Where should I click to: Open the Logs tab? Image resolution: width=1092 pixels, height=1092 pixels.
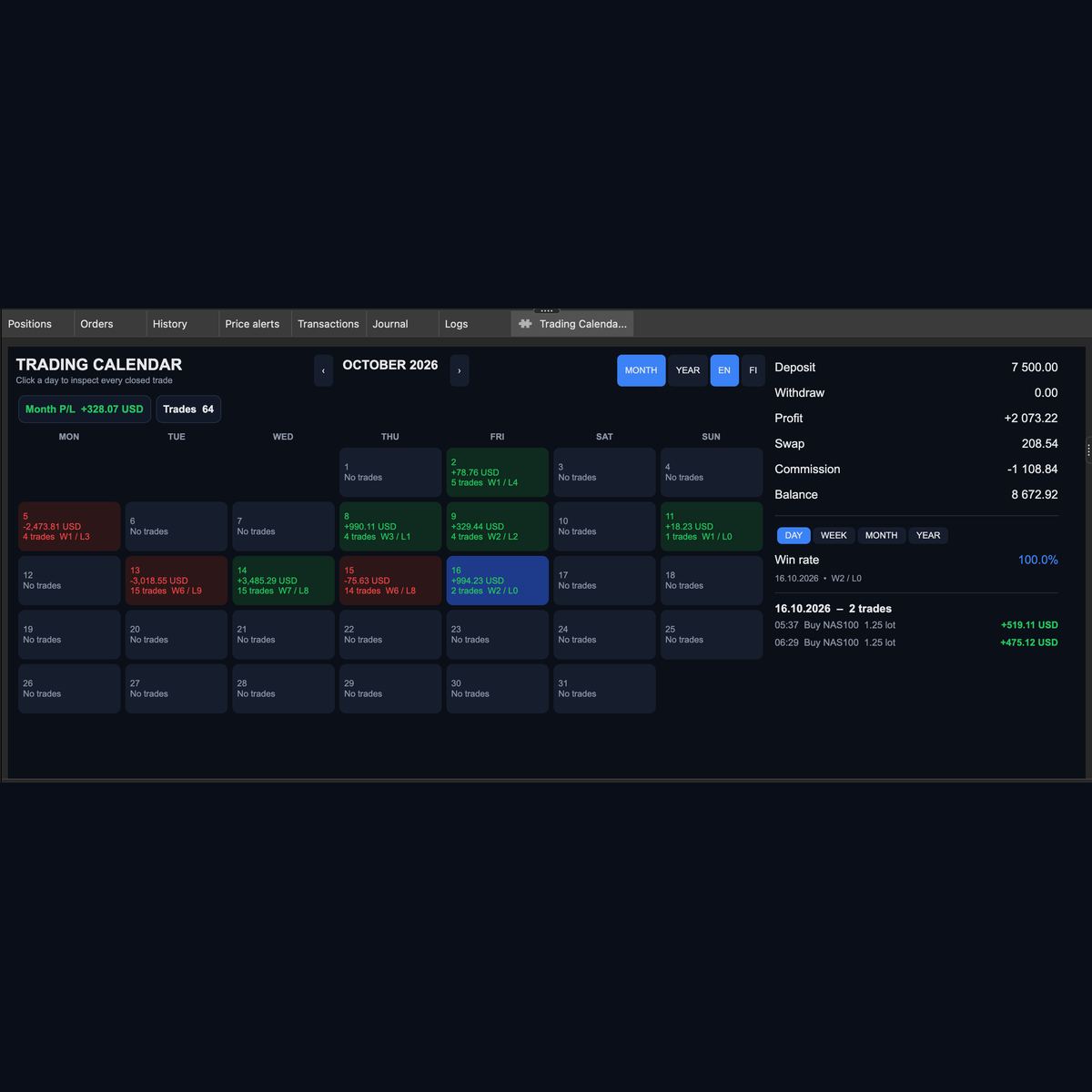[474, 324]
